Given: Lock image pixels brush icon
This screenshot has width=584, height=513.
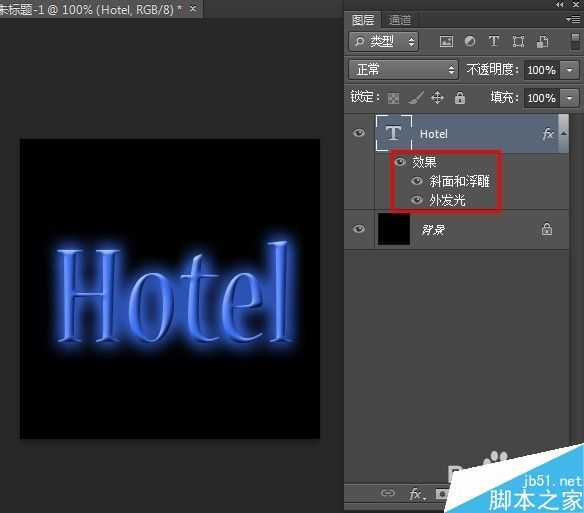Looking at the screenshot, I should (x=416, y=98).
